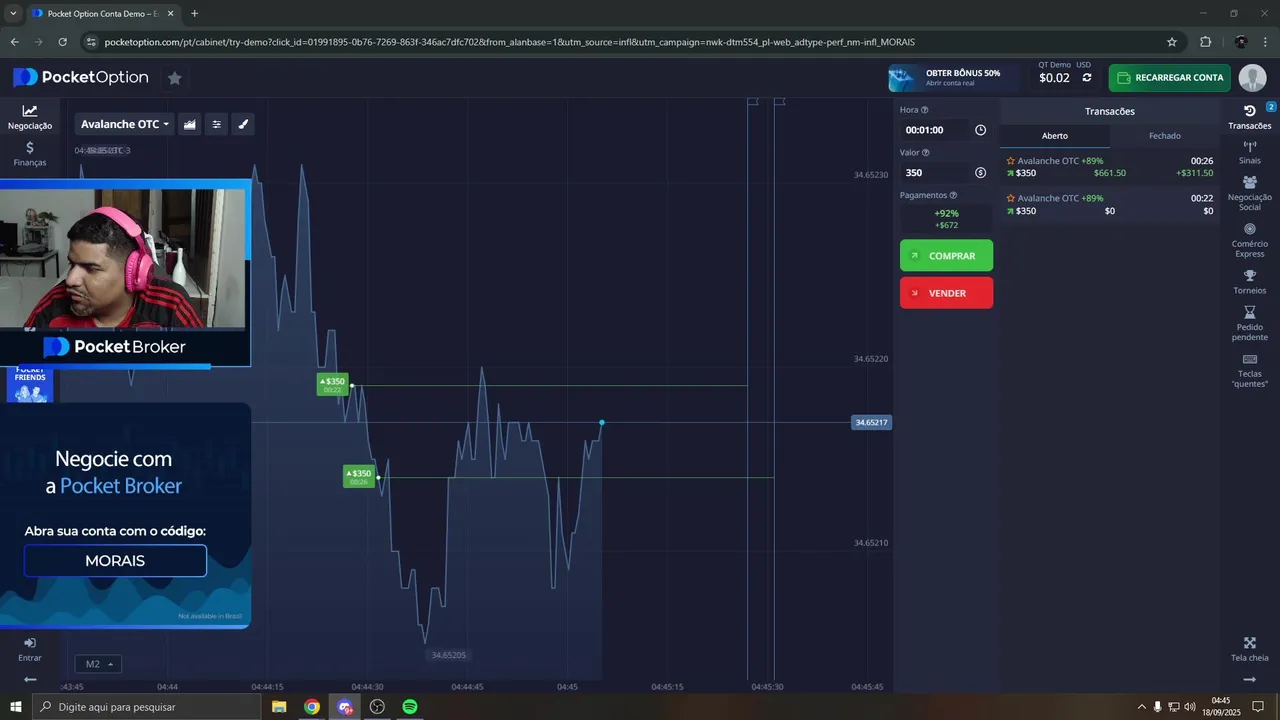Expand the M2 timeframe selector

[x=98, y=664]
